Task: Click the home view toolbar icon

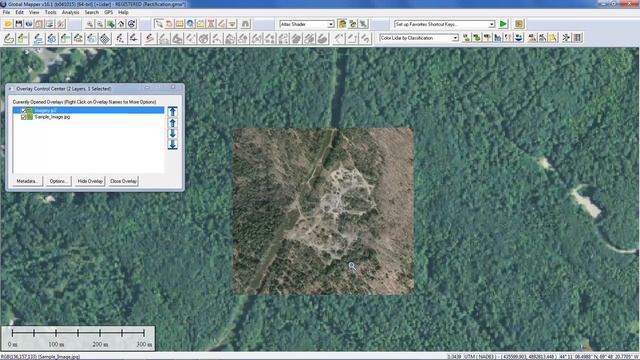Action: [121, 24]
